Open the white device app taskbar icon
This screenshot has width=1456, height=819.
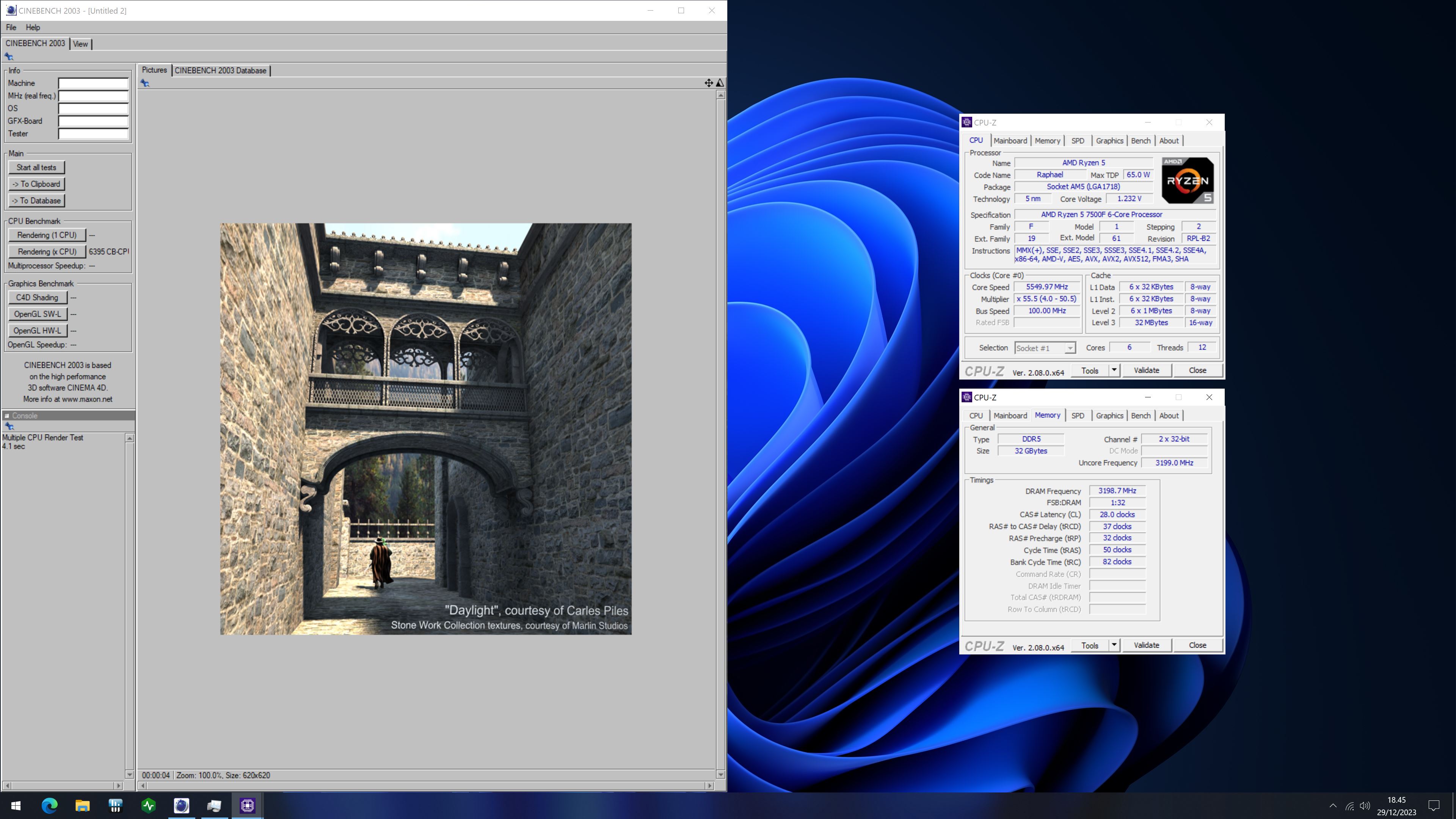tap(214, 805)
